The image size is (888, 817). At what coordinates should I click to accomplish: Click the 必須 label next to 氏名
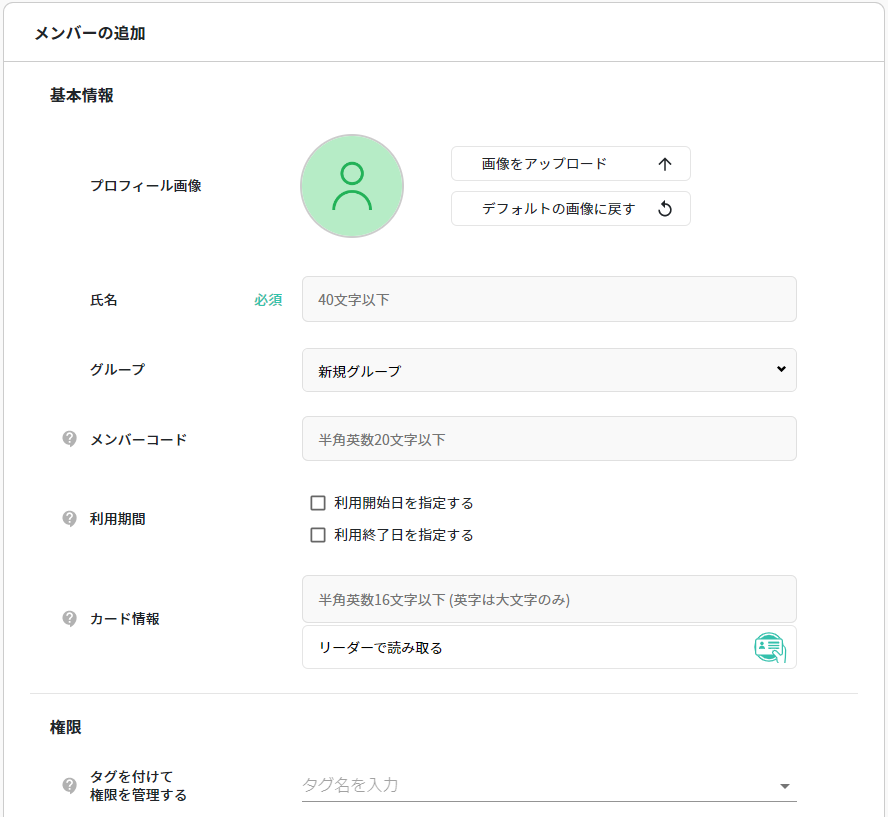266,299
